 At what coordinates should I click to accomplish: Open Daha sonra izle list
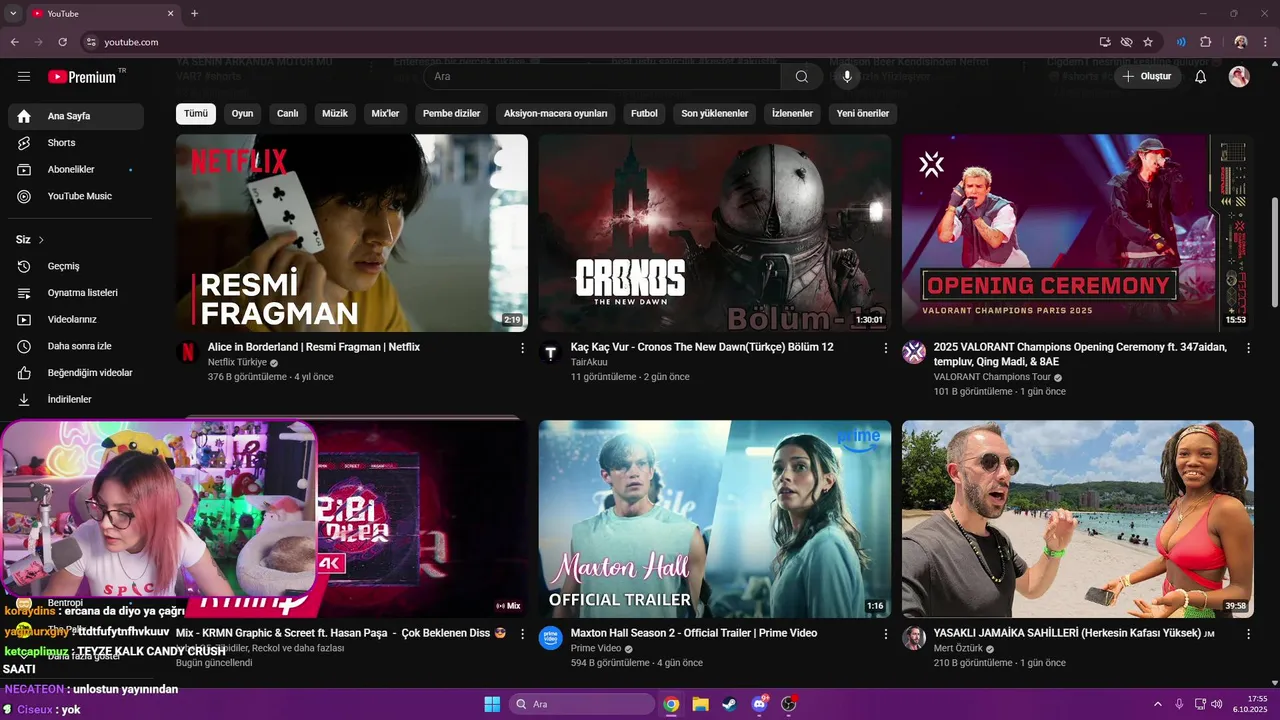point(76,346)
